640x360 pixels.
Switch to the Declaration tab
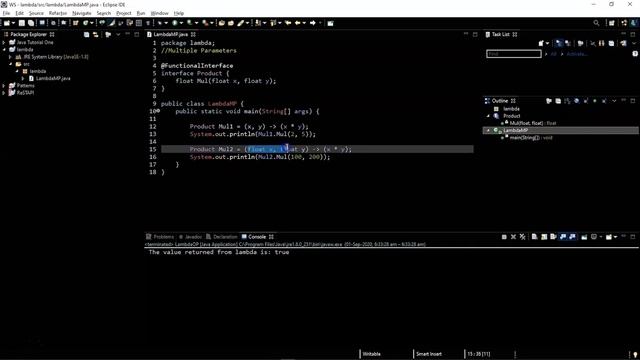tap(222, 237)
